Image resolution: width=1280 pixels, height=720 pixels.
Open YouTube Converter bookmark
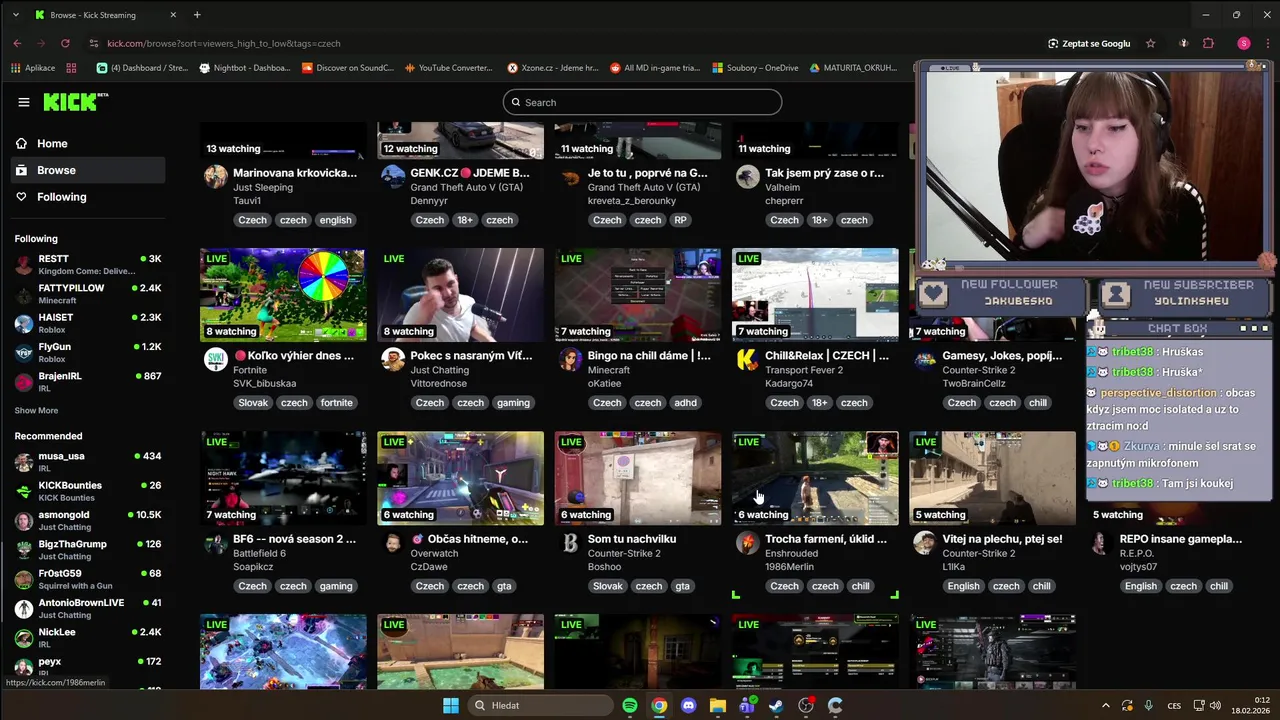click(x=448, y=68)
